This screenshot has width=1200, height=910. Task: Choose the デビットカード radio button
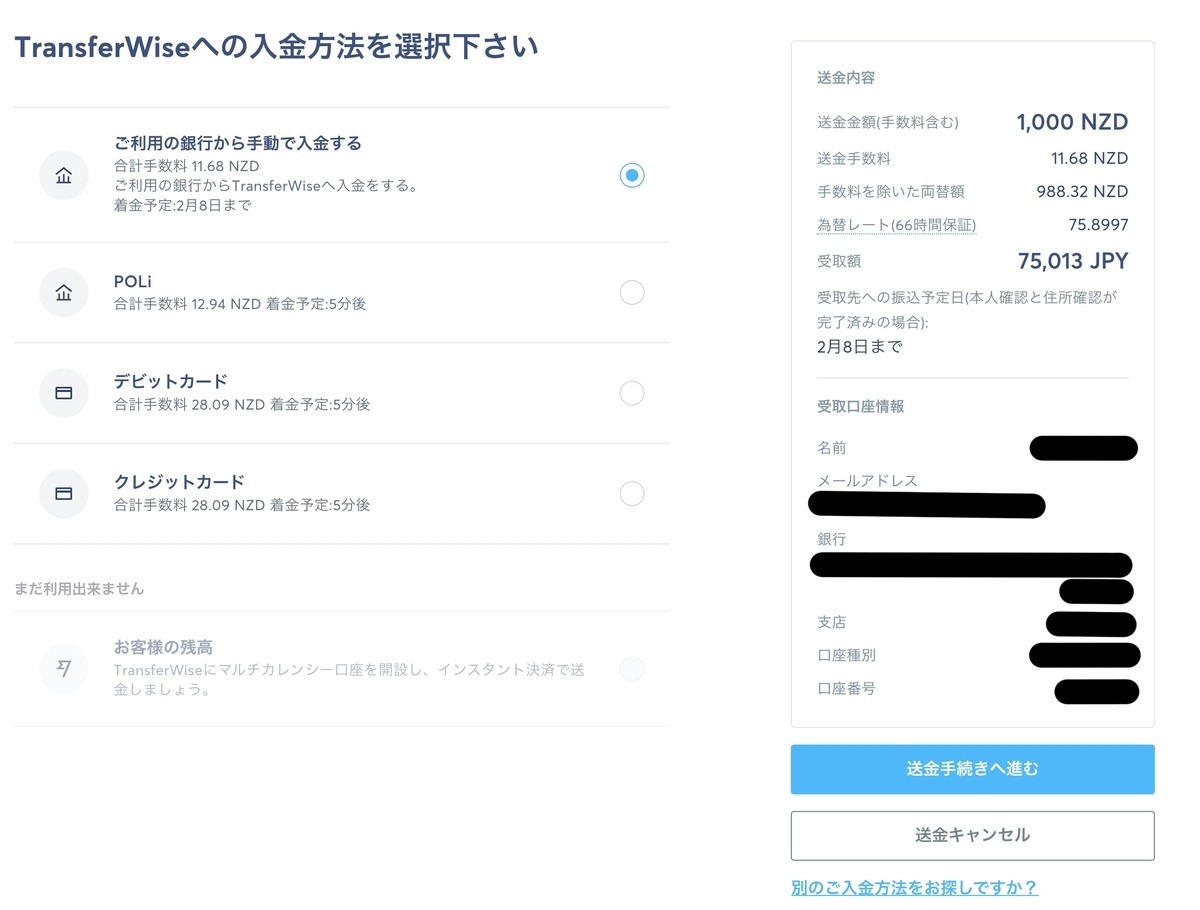pos(631,393)
